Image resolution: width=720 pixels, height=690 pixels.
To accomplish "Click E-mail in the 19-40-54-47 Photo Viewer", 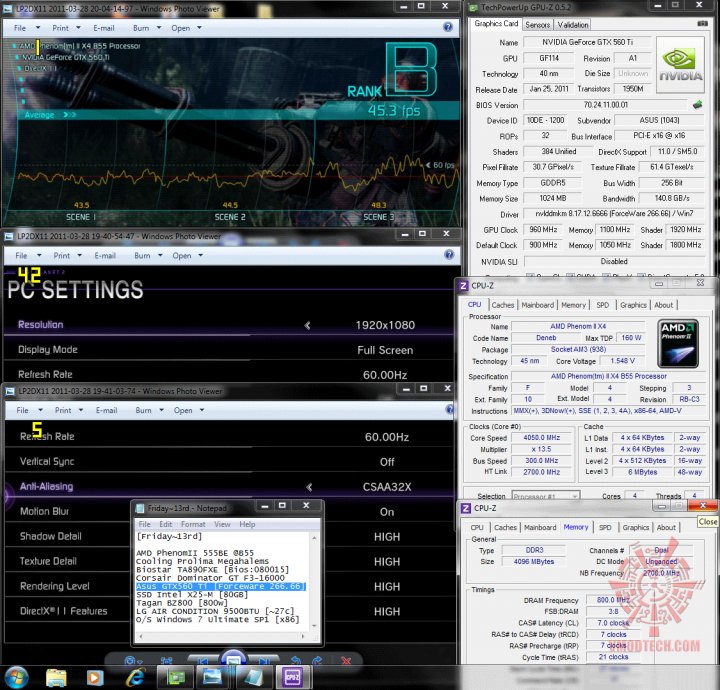I will (105, 256).
